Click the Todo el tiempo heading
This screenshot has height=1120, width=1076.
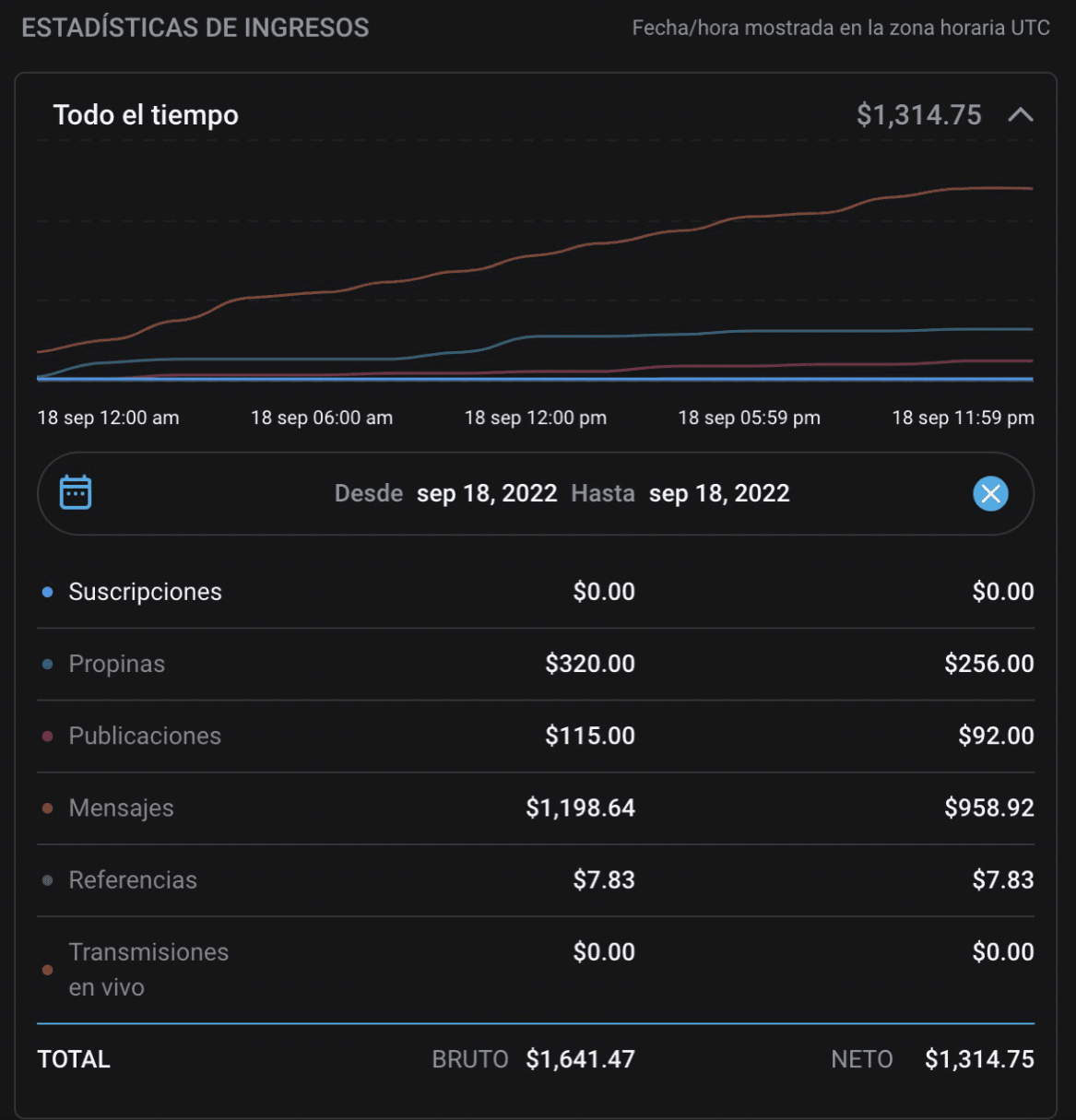pyautogui.click(x=146, y=115)
